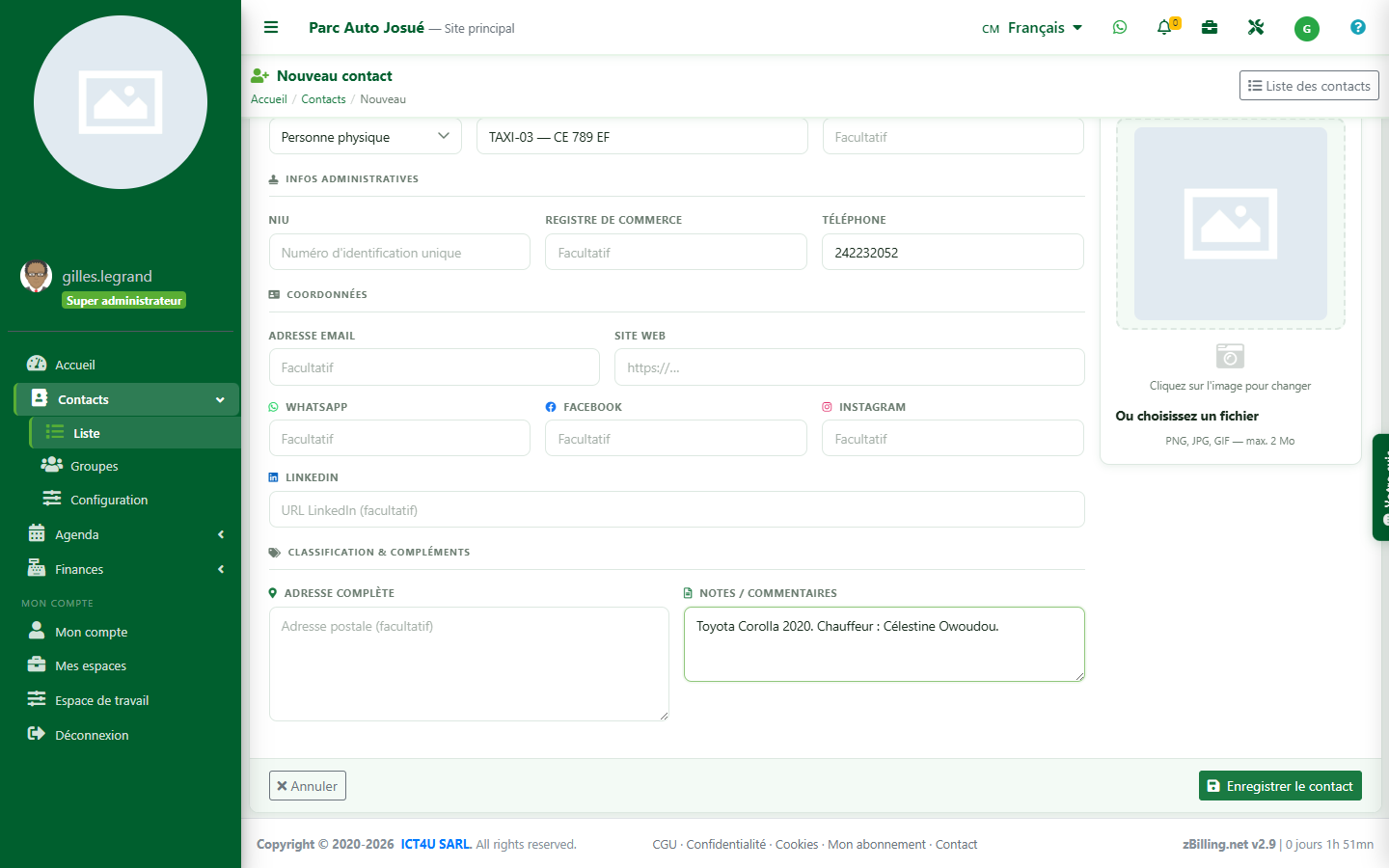1389x868 pixels.
Task: Open ICT4U SARL footer link
Action: [436, 845]
